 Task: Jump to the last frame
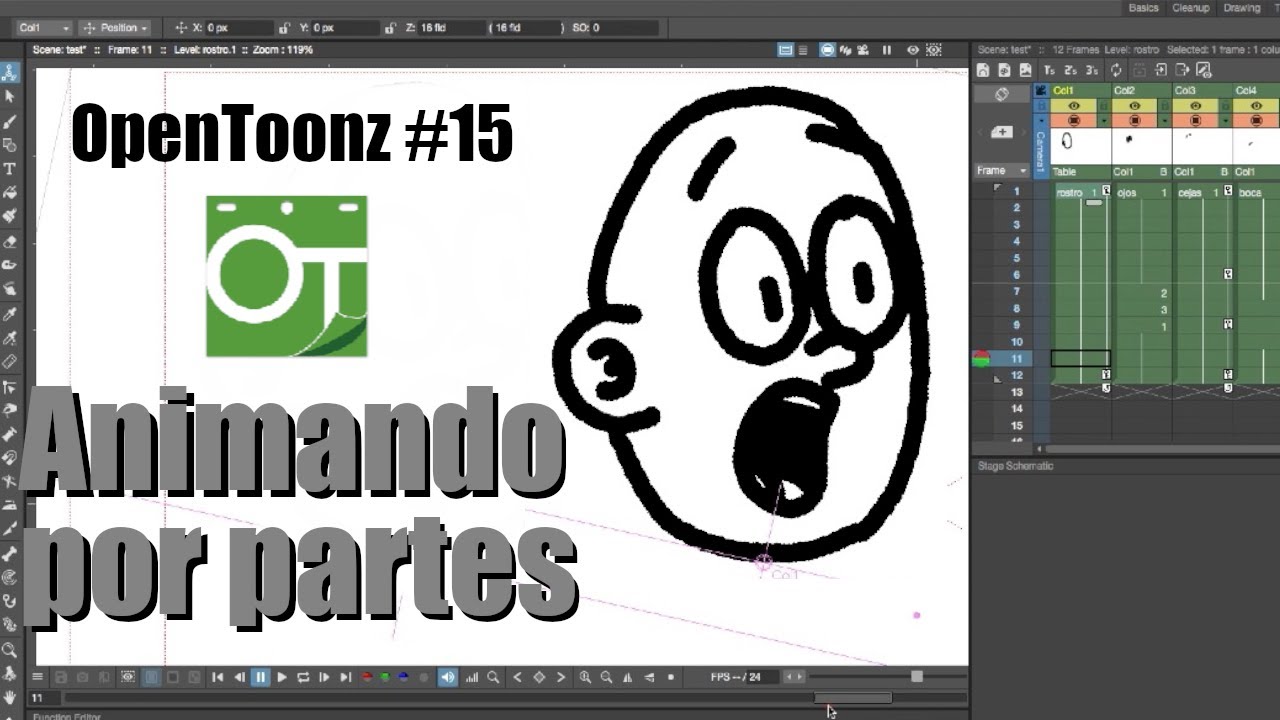[x=346, y=677]
